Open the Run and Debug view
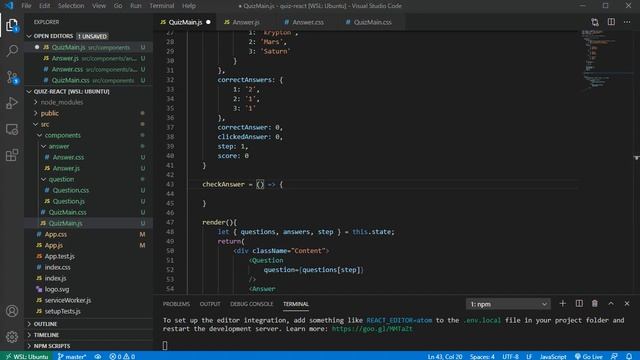640x360 pixels. point(12,103)
